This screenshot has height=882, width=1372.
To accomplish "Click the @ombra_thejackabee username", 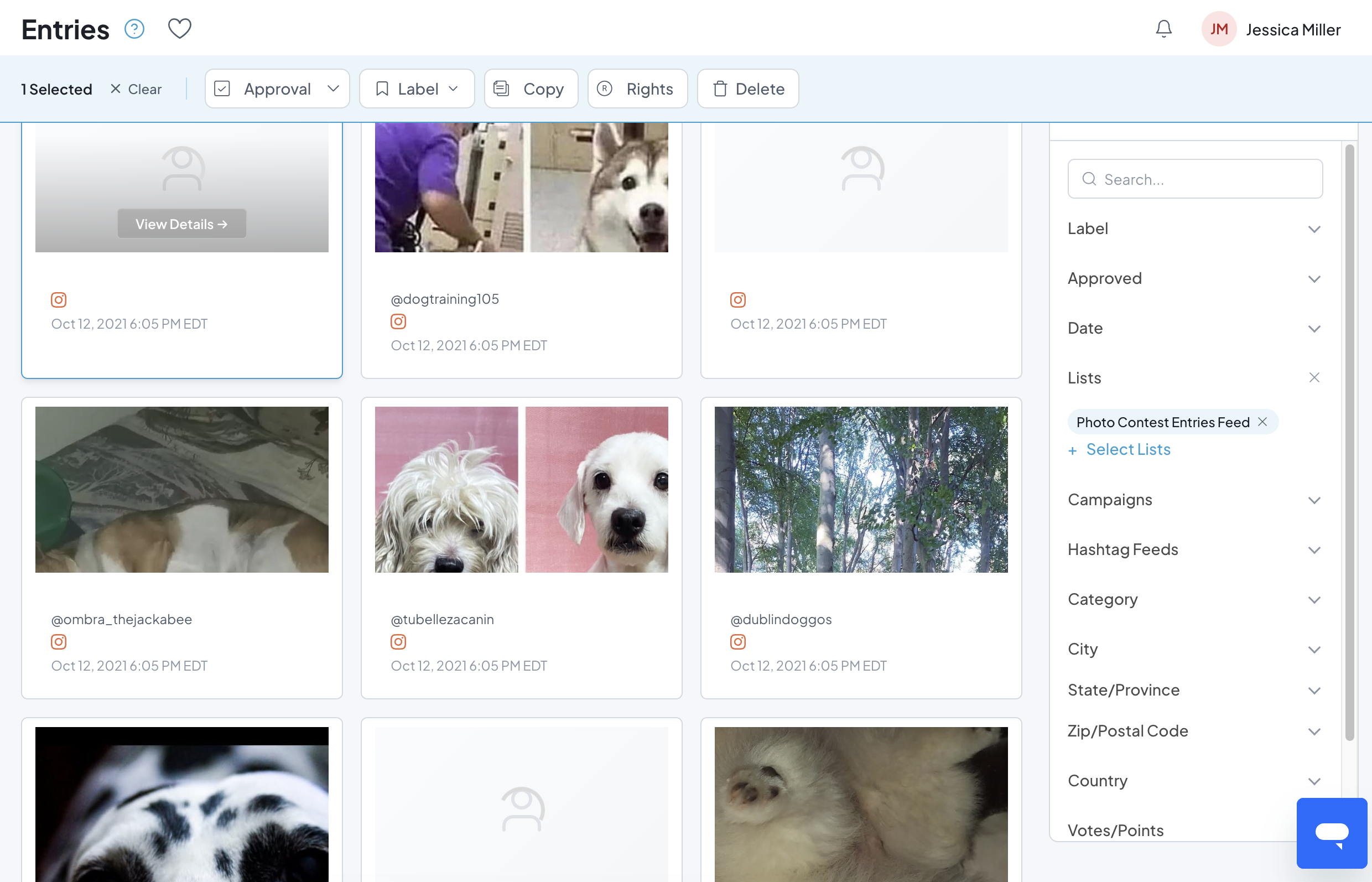I will click(121, 620).
